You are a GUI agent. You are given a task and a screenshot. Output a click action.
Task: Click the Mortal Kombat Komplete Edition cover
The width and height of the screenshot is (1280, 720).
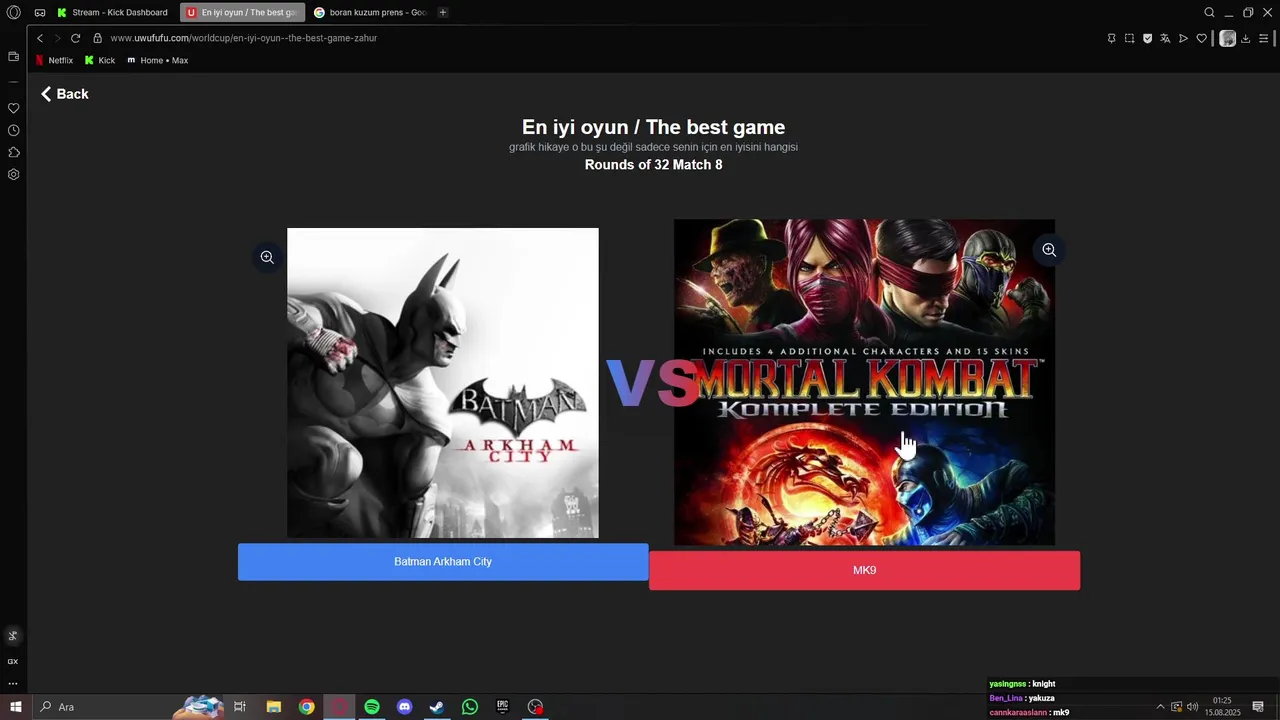(x=864, y=382)
